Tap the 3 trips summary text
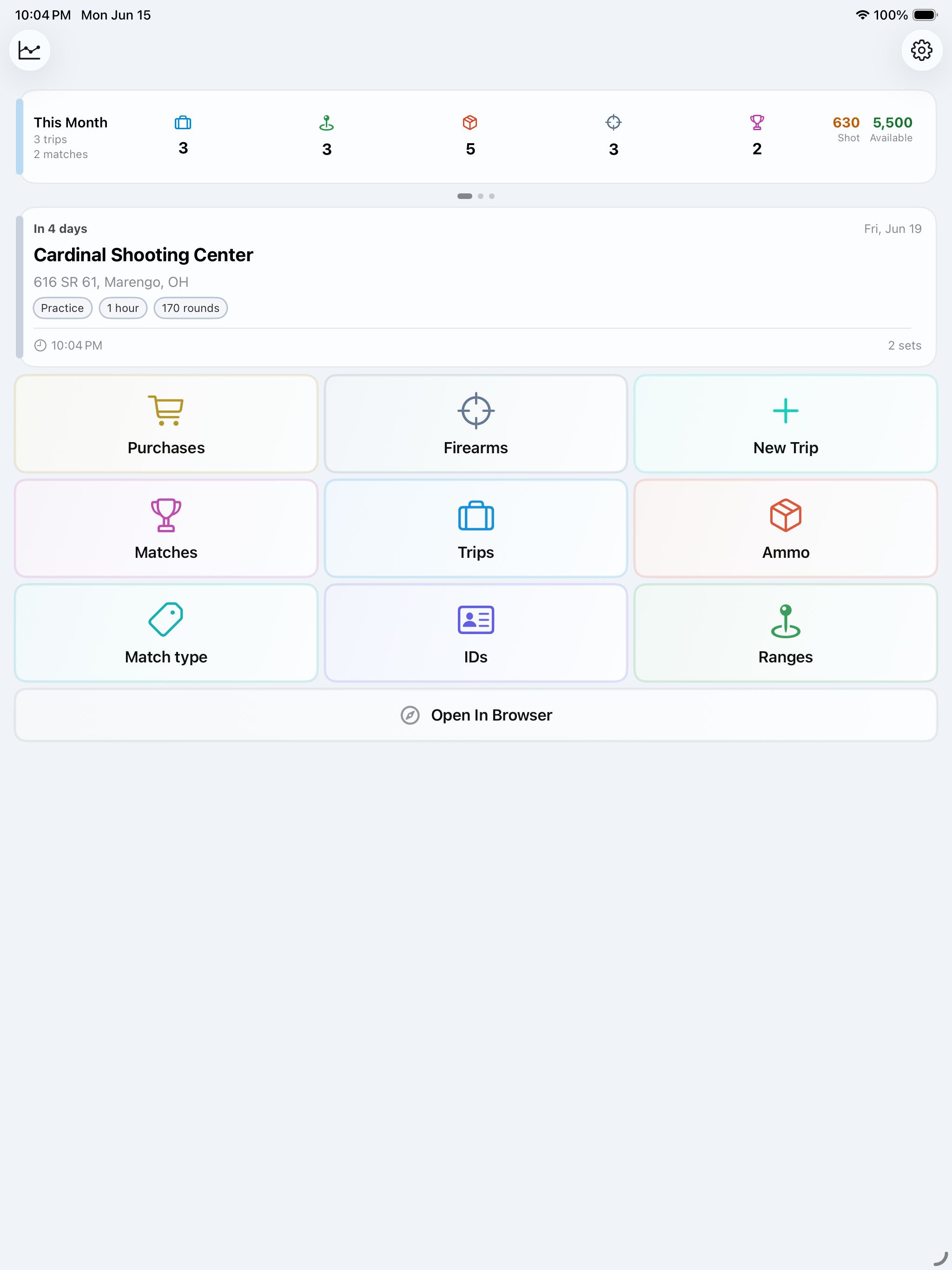 (x=51, y=139)
